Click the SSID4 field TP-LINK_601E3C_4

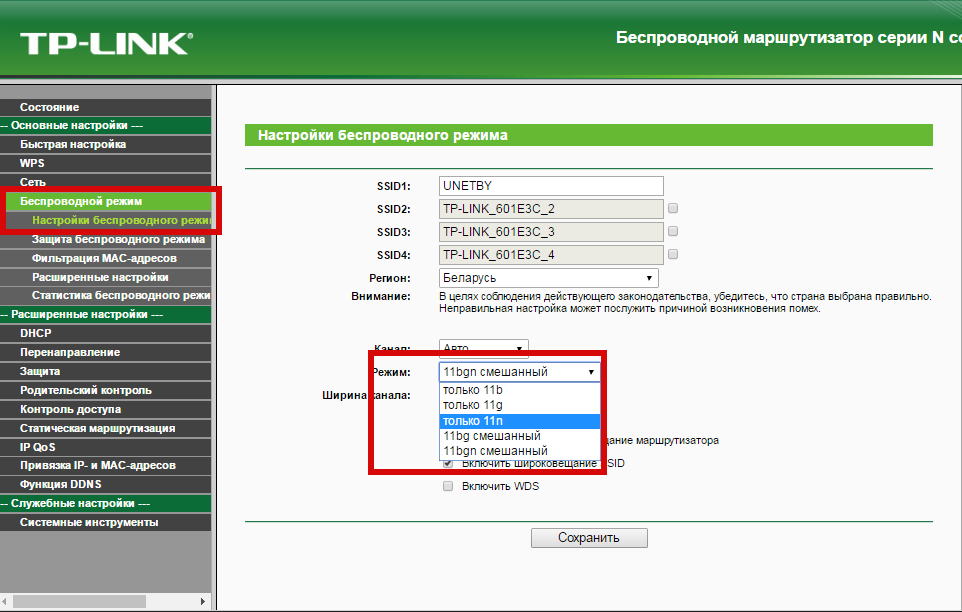(551, 255)
